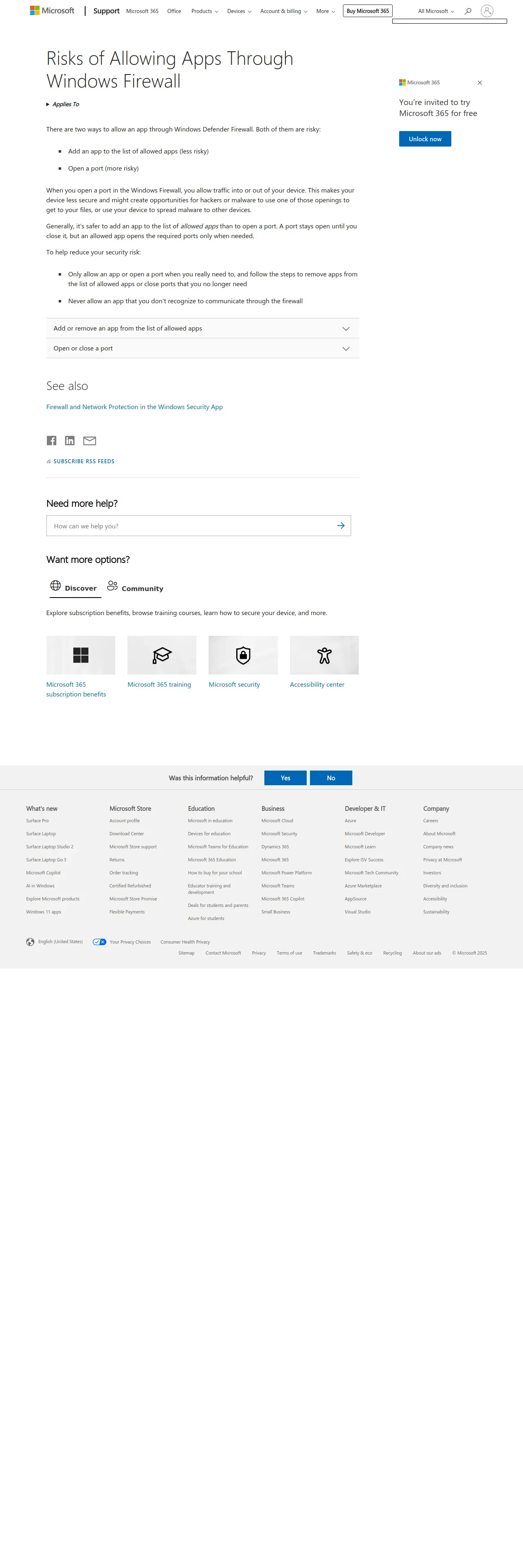Answer Yes to helpful question

click(x=286, y=778)
